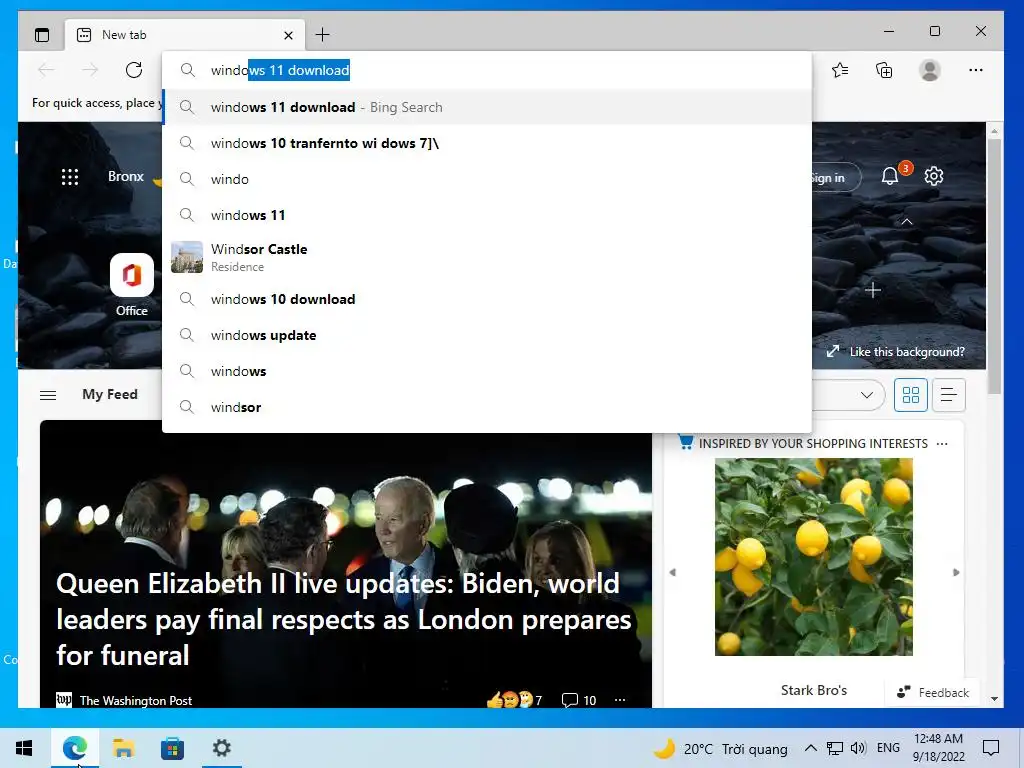Open the Windows Start menu
1024x768 pixels.
point(24,748)
